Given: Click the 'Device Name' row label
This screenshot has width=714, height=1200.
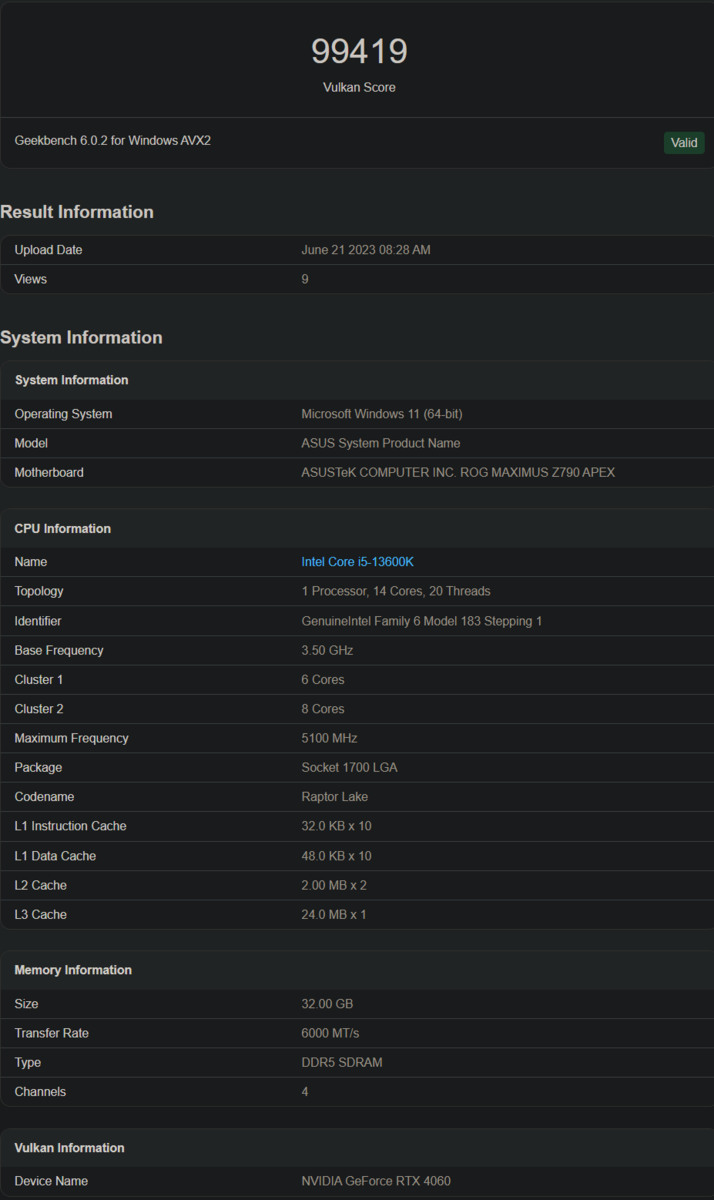Looking at the screenshot, I should 51,1181.
